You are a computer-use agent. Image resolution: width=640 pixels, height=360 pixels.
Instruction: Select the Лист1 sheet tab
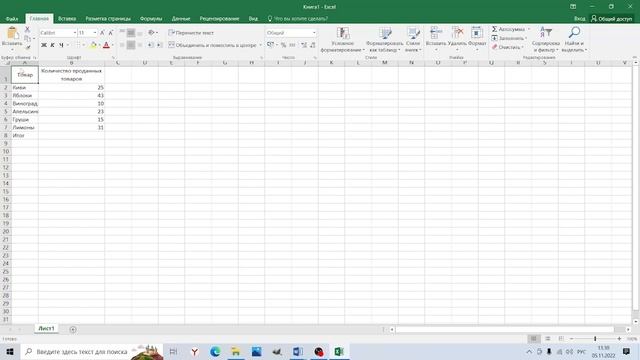tap(46, 329)
